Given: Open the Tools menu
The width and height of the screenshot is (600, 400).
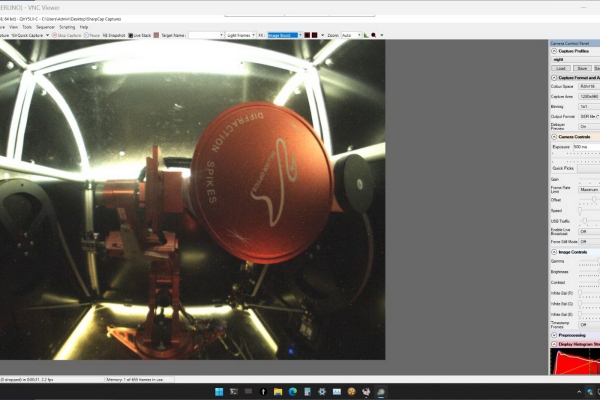Looking at the screenshot, I should tap(27, 27).
